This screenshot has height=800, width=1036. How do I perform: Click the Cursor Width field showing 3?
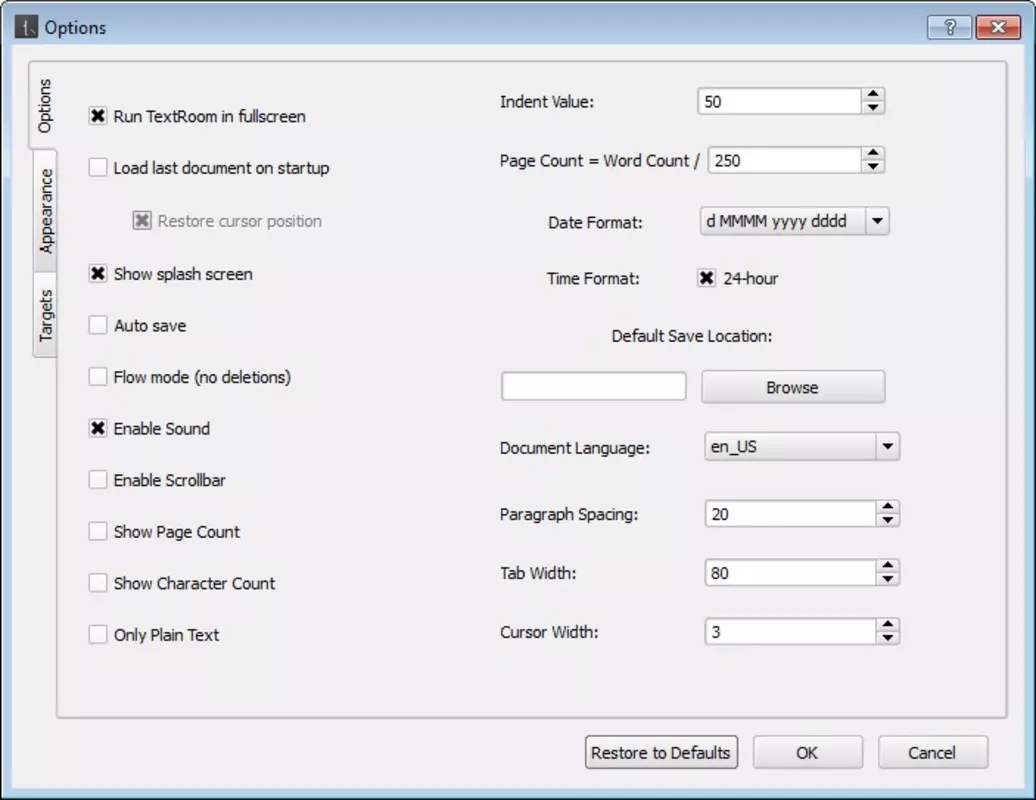(x=791, y=632)
